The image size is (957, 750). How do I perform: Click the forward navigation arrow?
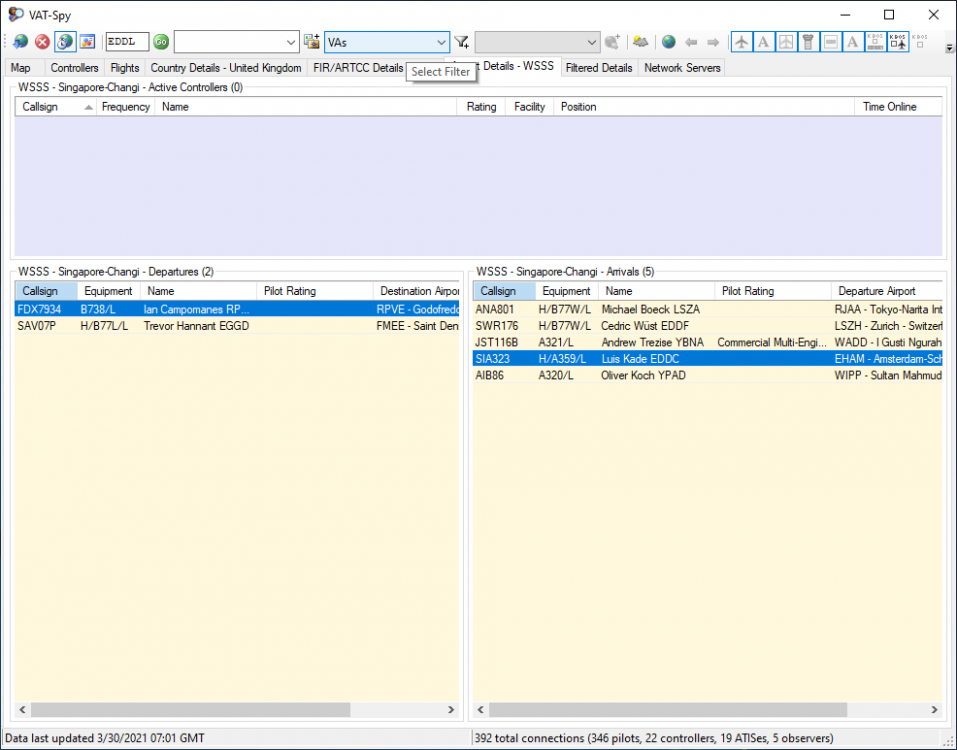713,42
